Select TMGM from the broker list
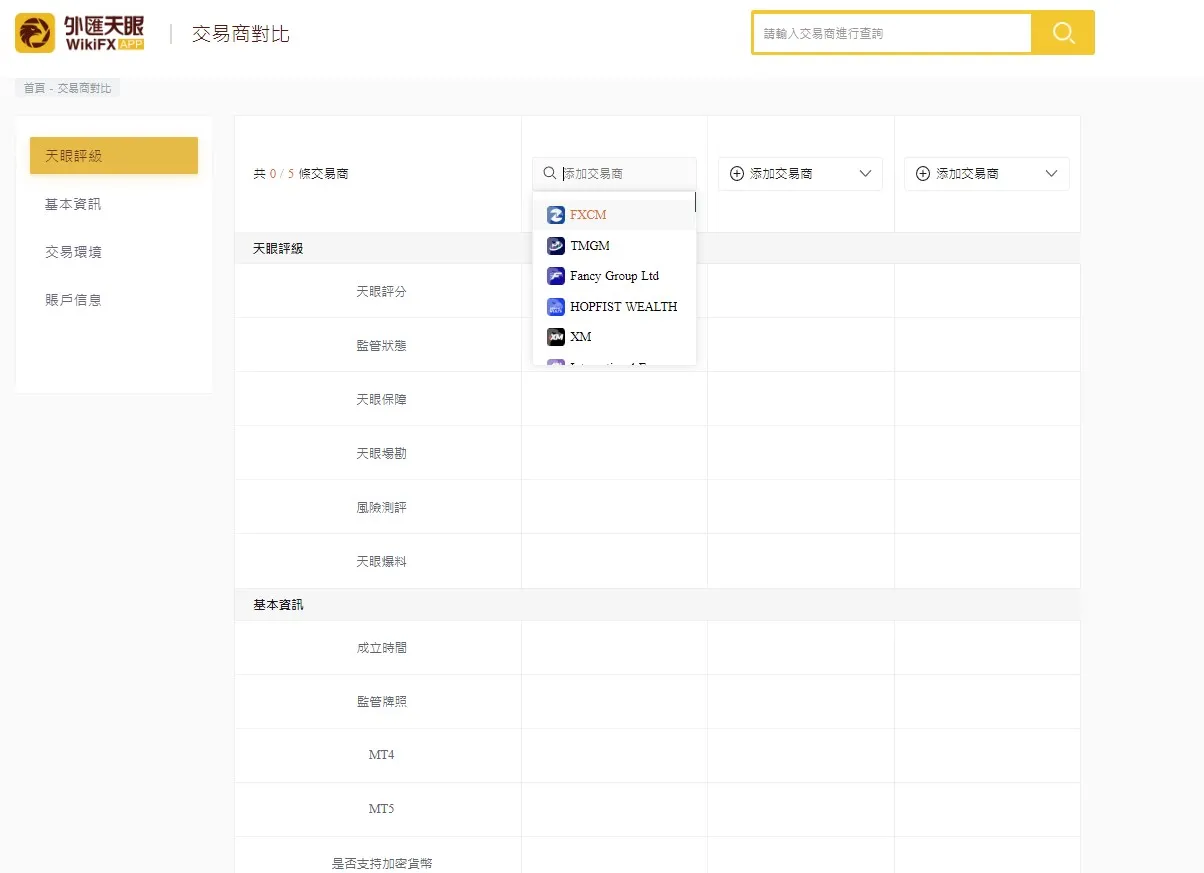Screen dimensions: 1204x873 614,246
